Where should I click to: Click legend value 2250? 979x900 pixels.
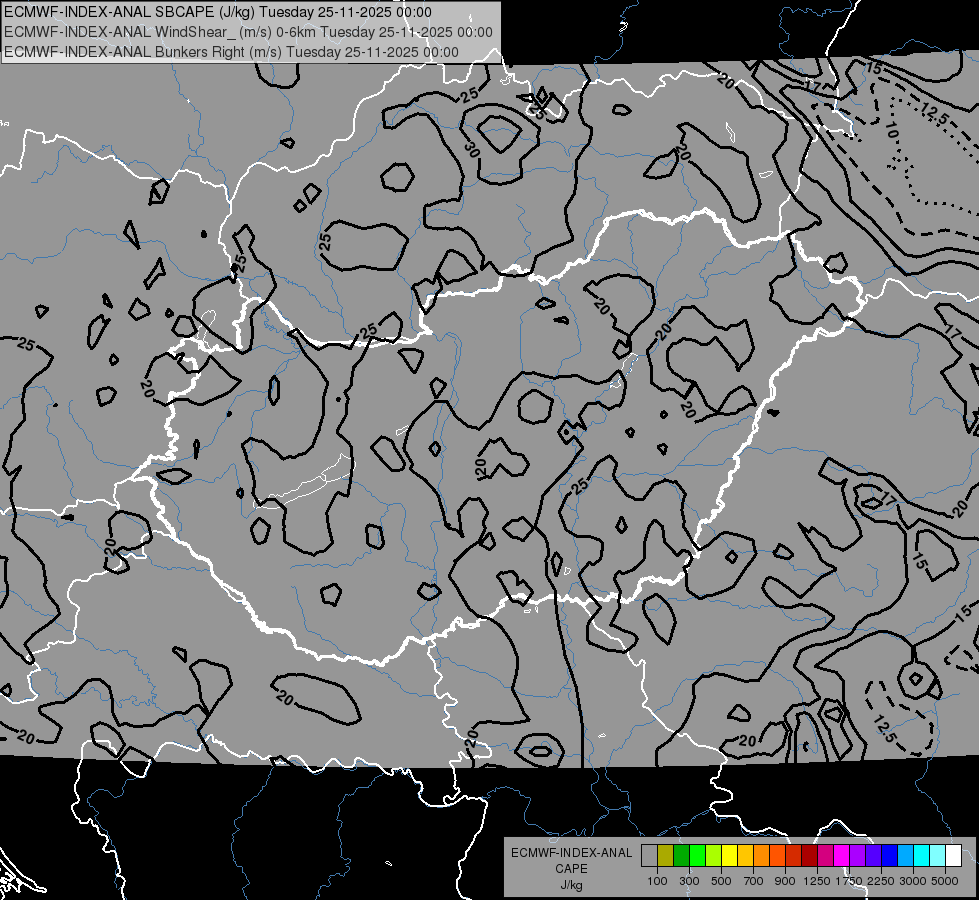pos(880,881)
